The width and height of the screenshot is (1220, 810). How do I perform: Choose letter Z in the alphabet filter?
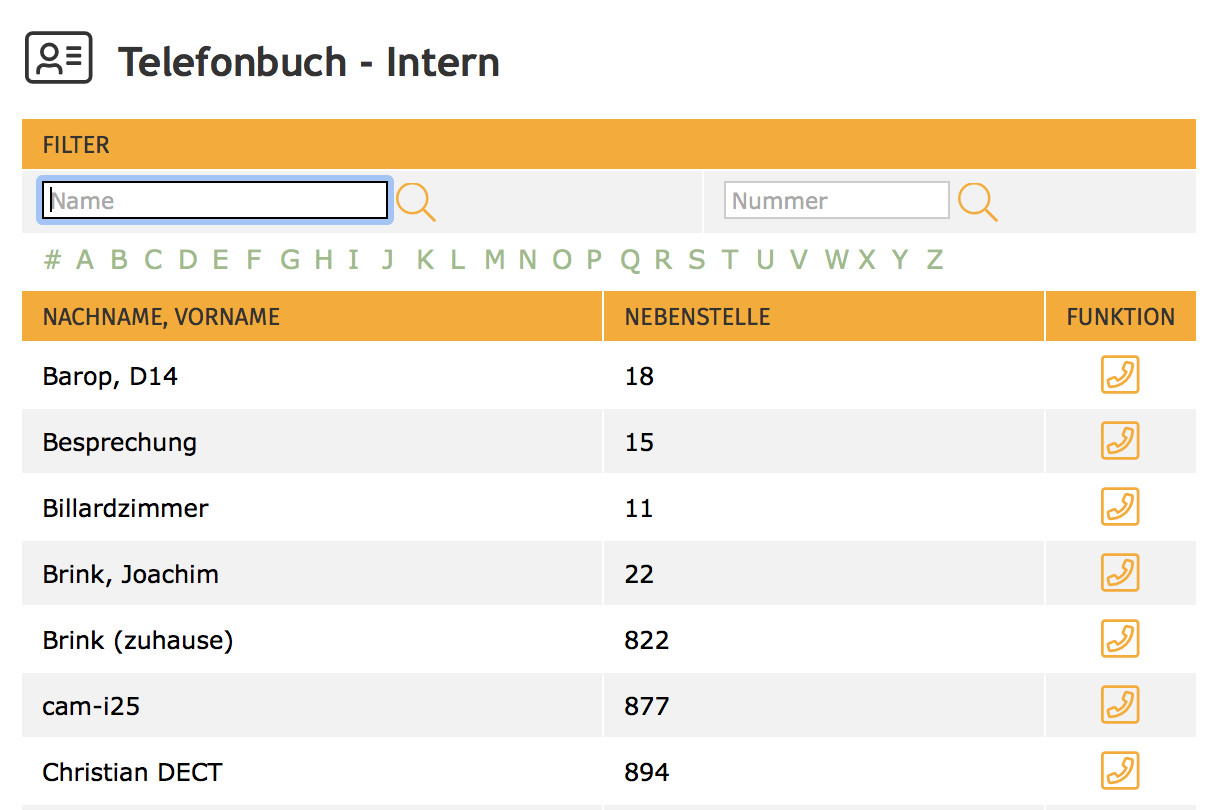point(934,260)
